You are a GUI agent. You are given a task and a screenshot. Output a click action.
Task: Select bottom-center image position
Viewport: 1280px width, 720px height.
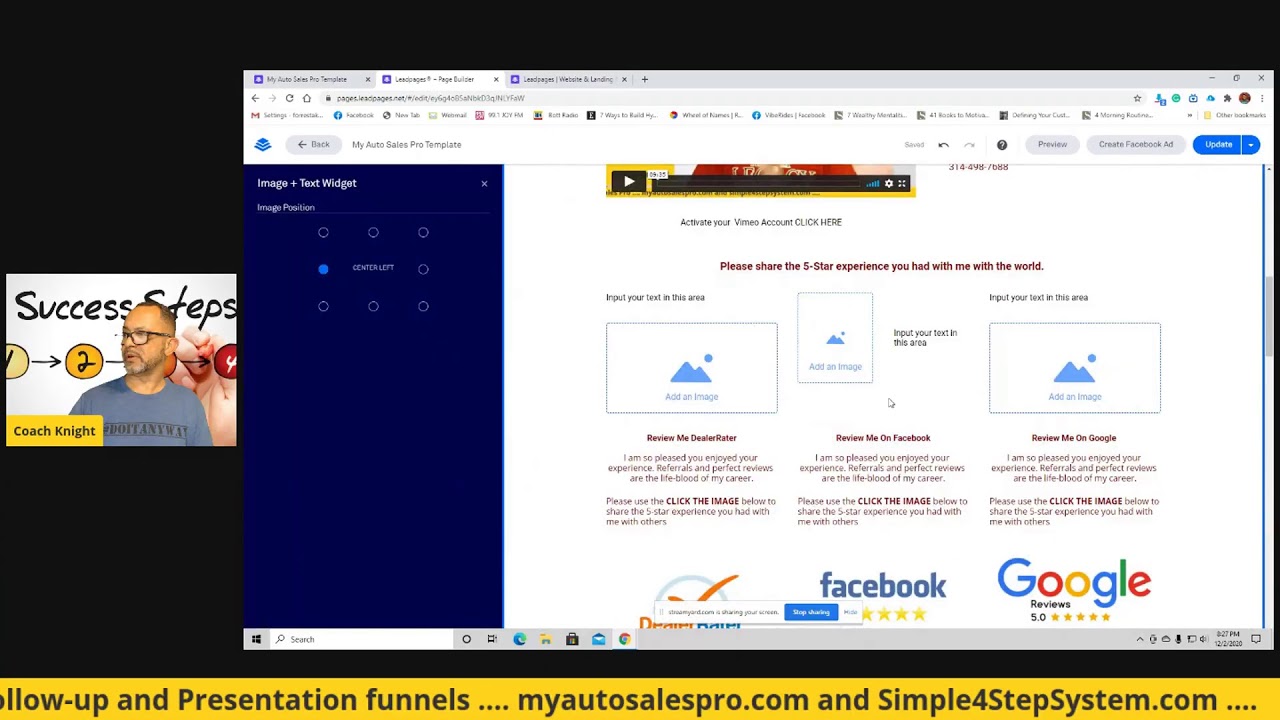pyautogui.click(x=373, y=306)
